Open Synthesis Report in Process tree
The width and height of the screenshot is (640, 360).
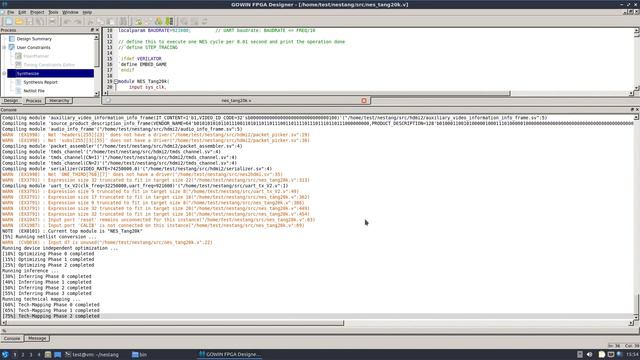(x=40, y=82)
